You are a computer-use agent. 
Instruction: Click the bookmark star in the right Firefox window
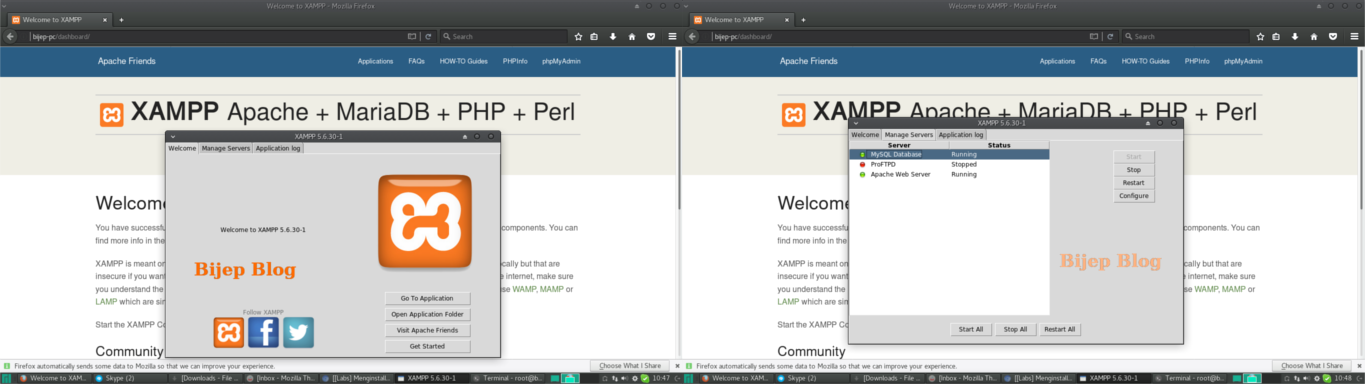pyautogui.click(x=1260, y=36)
